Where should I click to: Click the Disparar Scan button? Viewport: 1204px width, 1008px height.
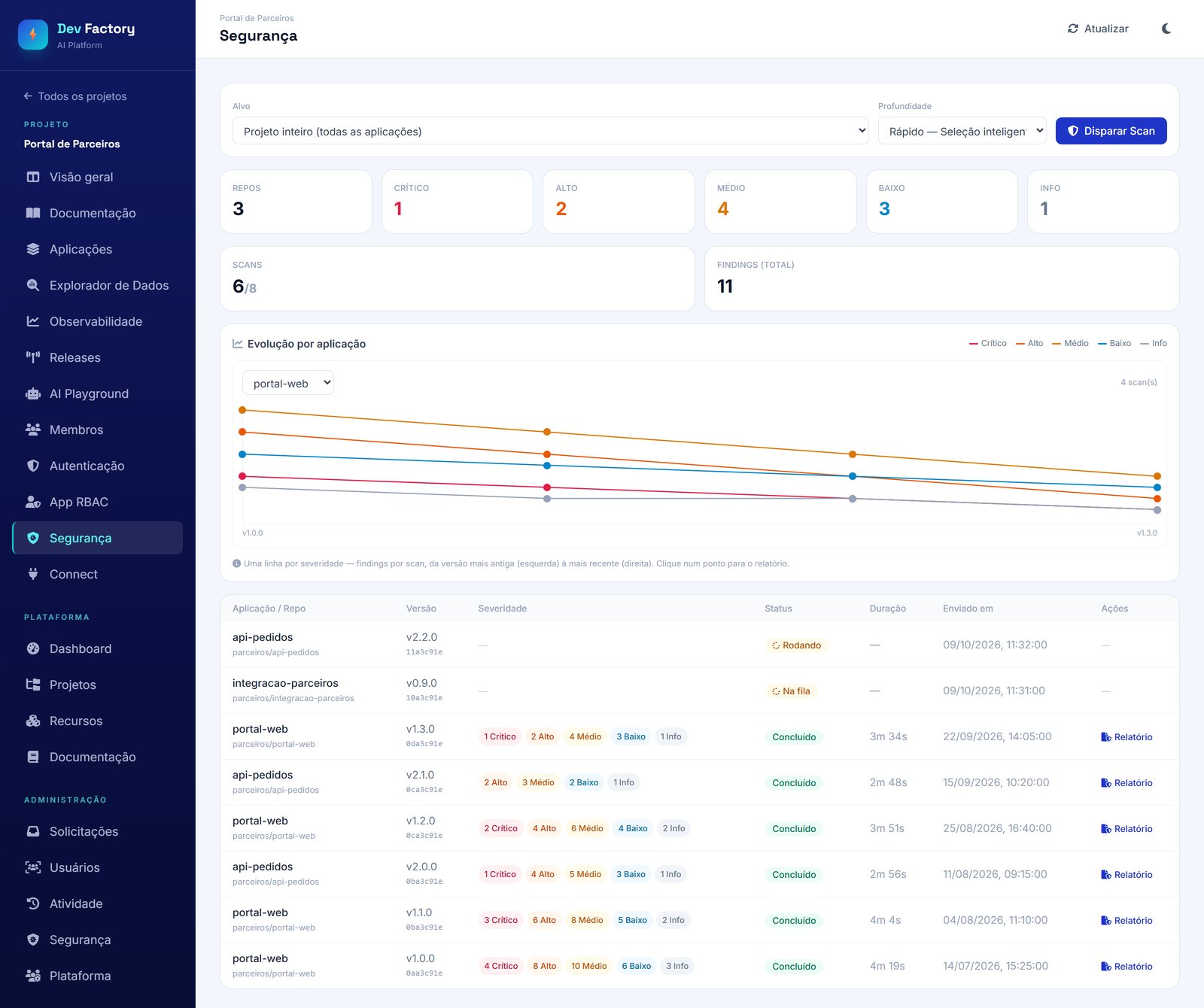coord(1111,131)
